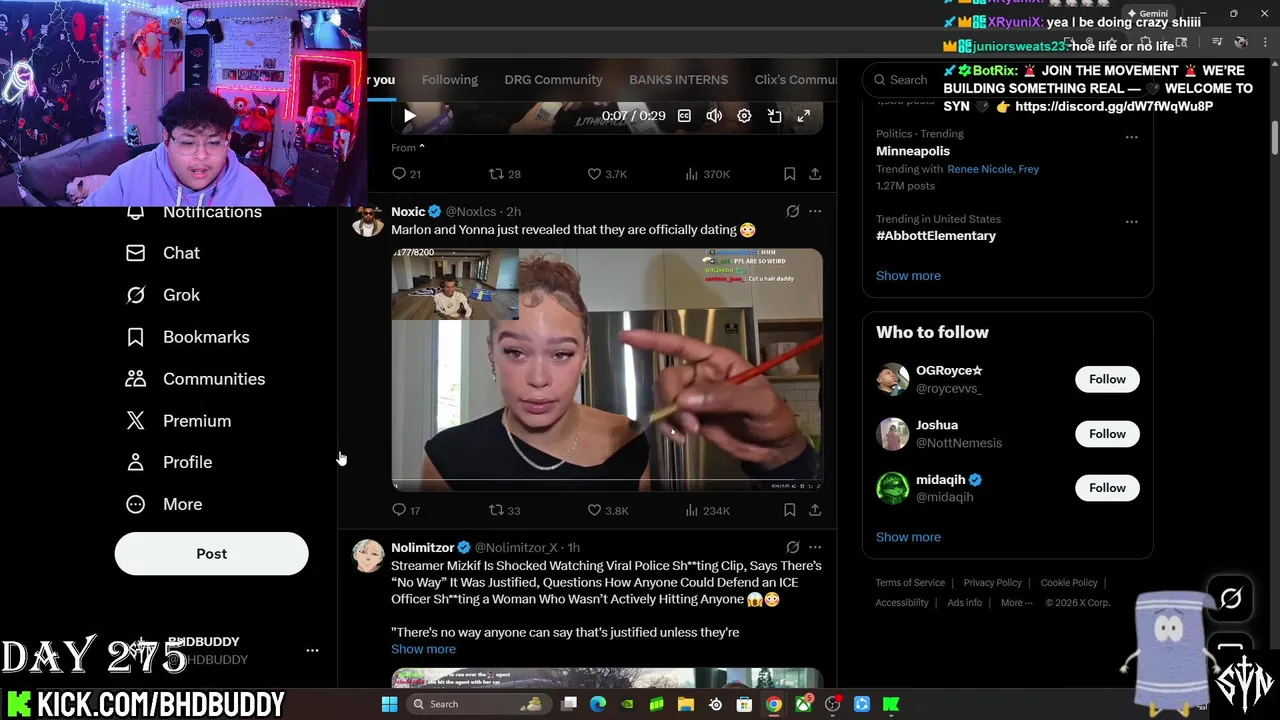This screenshot has height=720, width=1280.
Task: Open options for the #AbbottElementary trend
Action: coord(1131,222)
